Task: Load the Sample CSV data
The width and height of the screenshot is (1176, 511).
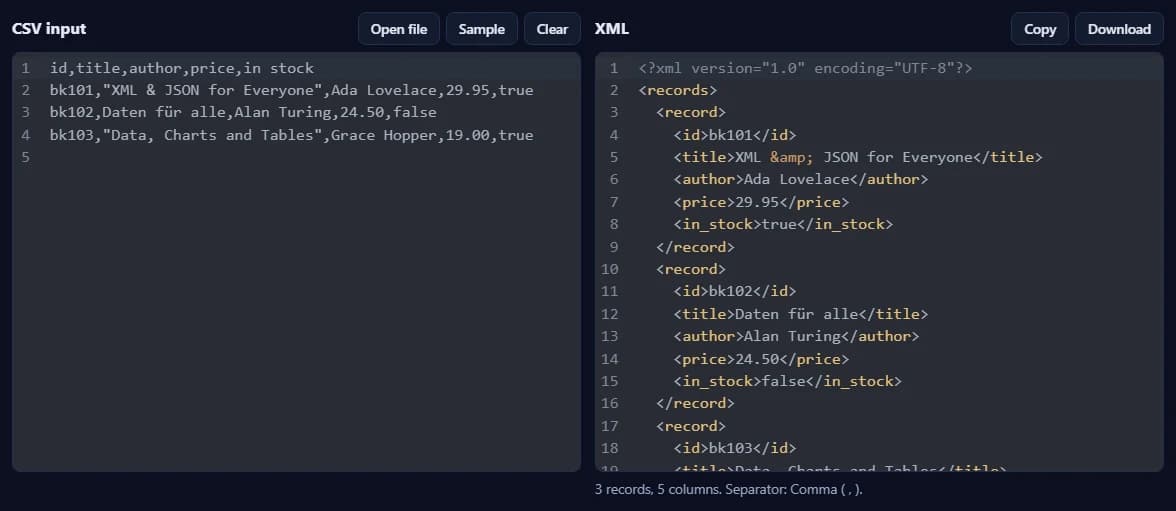Action: 482,29
